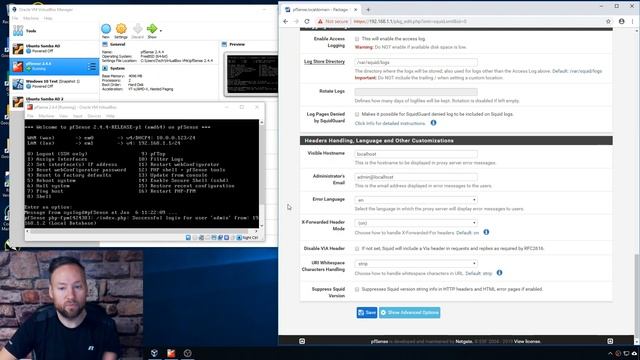
Task: Click the browser Back arrow
Action: click(286, 21)
